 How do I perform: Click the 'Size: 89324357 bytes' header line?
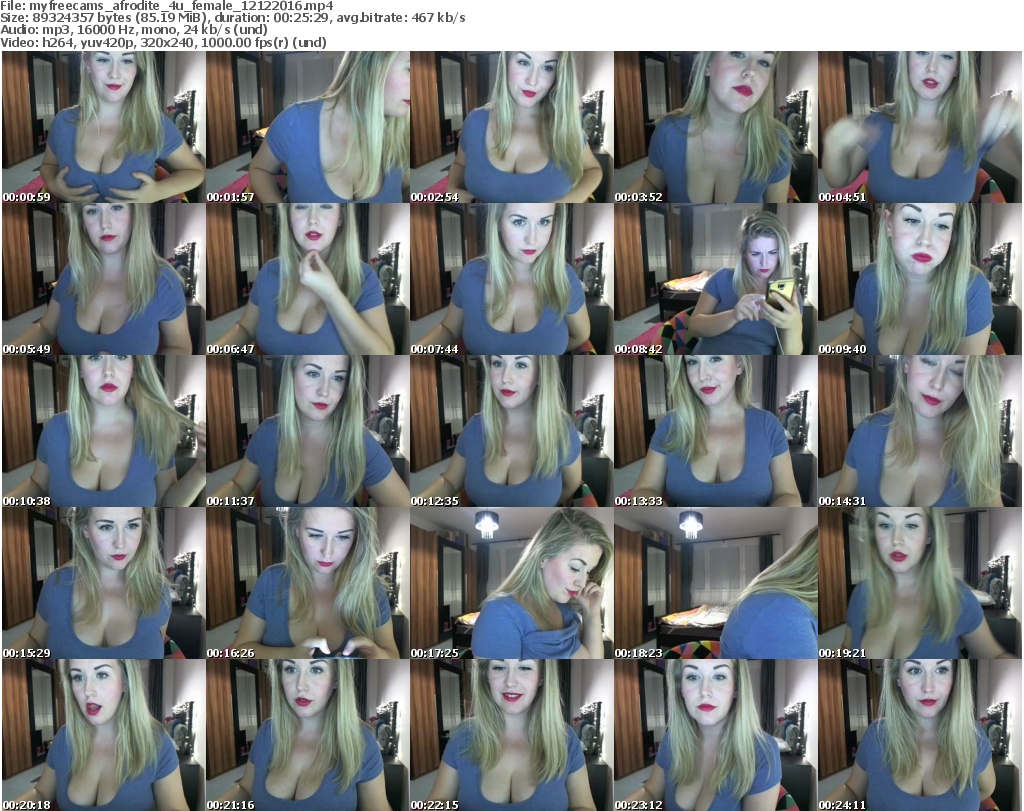(x=233, y=18)
